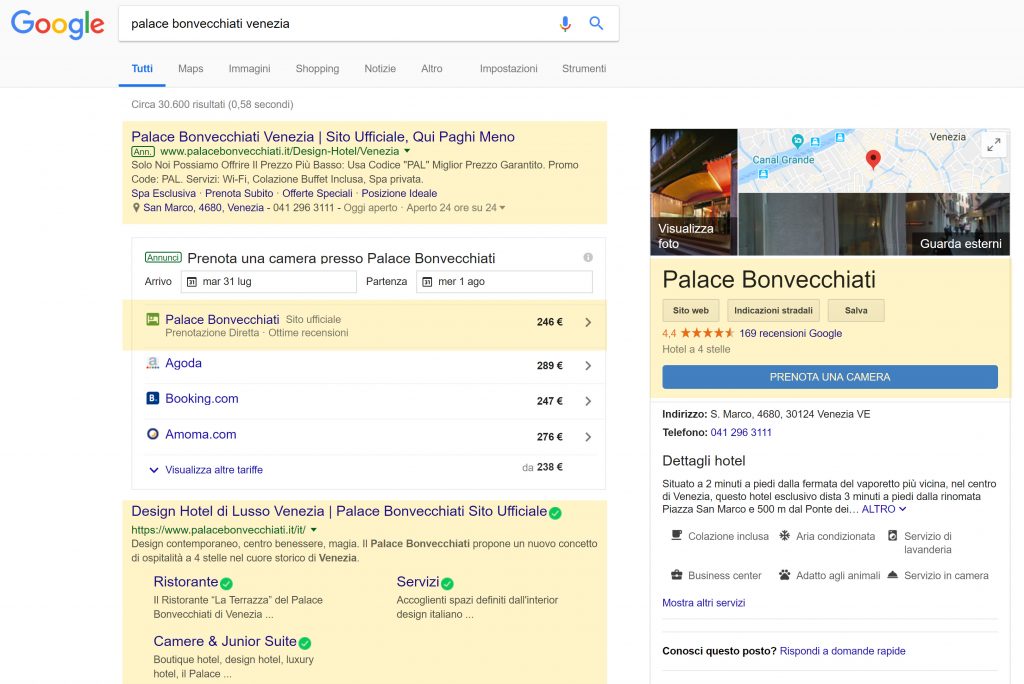Click the Servizio di lavanderia icon

(x=893, y=535)
